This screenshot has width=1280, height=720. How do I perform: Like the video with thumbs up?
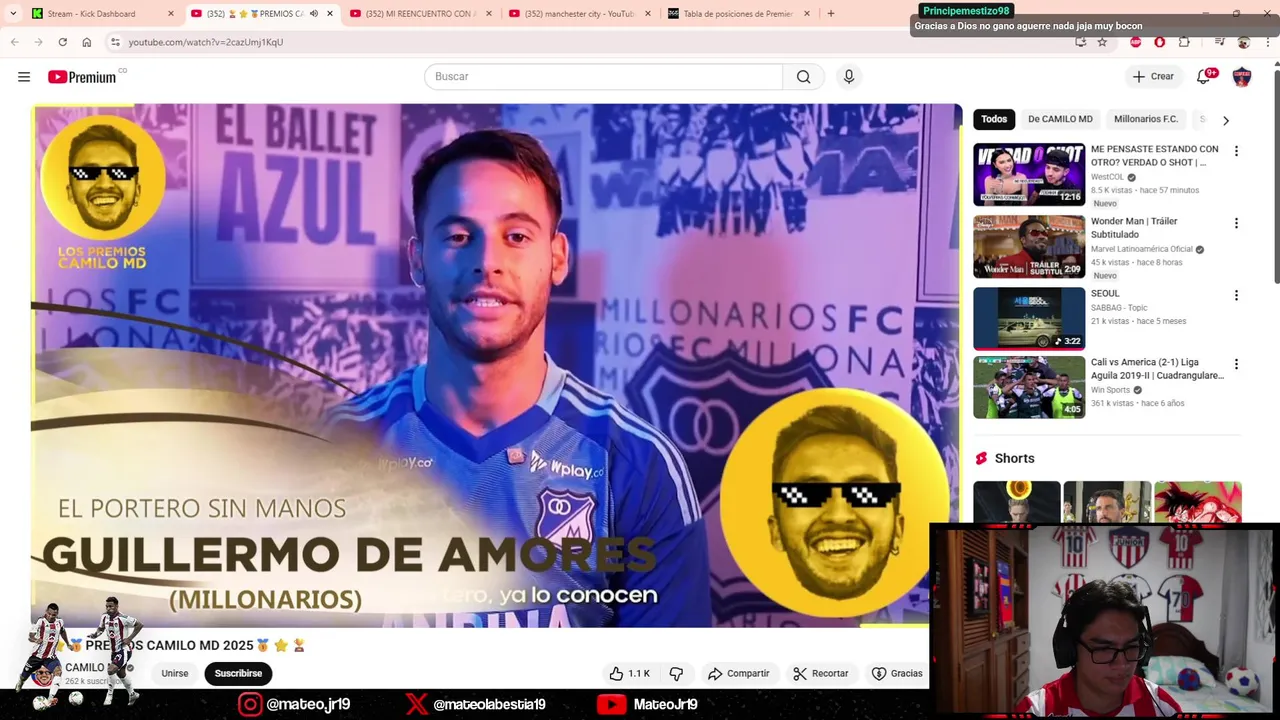pos(629,674)
